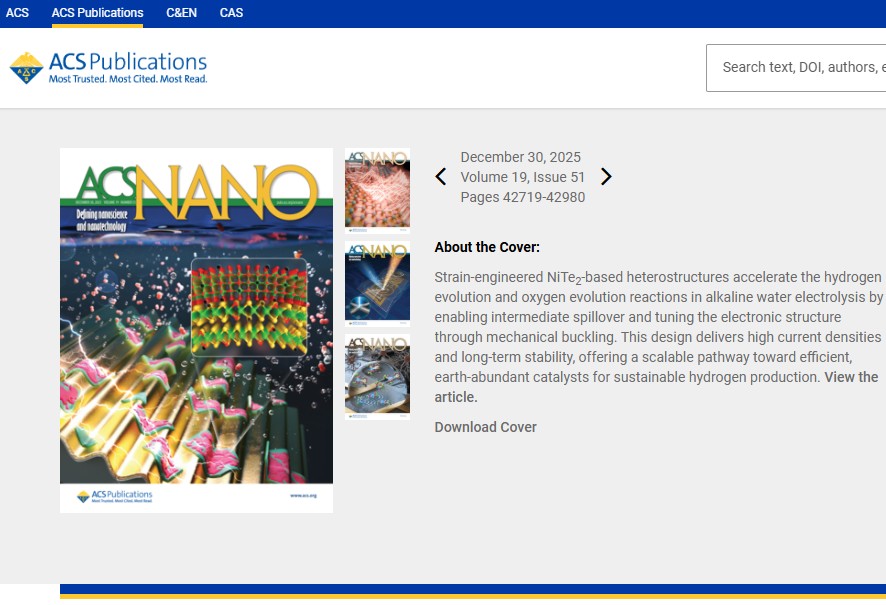The height and width of the screenshot is (605, 886).
Task: Click the Volume 19, Issue 51 text
Action: click(x=522, y=177)
